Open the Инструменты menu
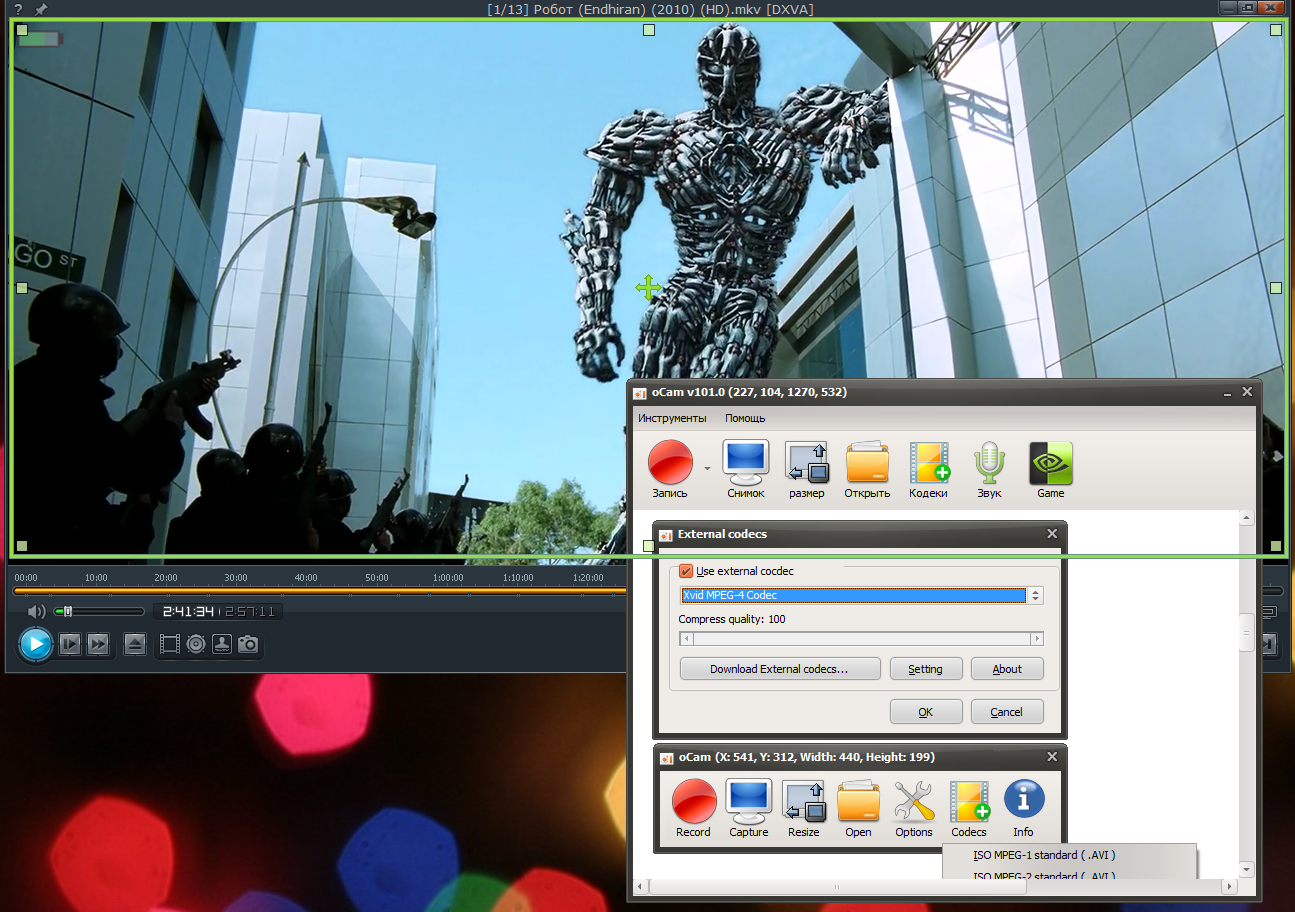 pyautogui.click(x=672, y=418)
